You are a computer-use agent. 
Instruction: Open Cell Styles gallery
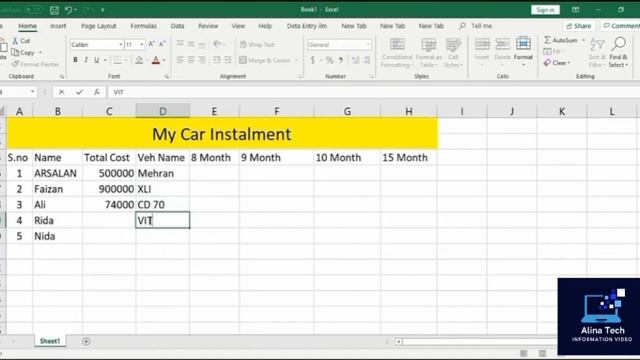click(453, 53)
